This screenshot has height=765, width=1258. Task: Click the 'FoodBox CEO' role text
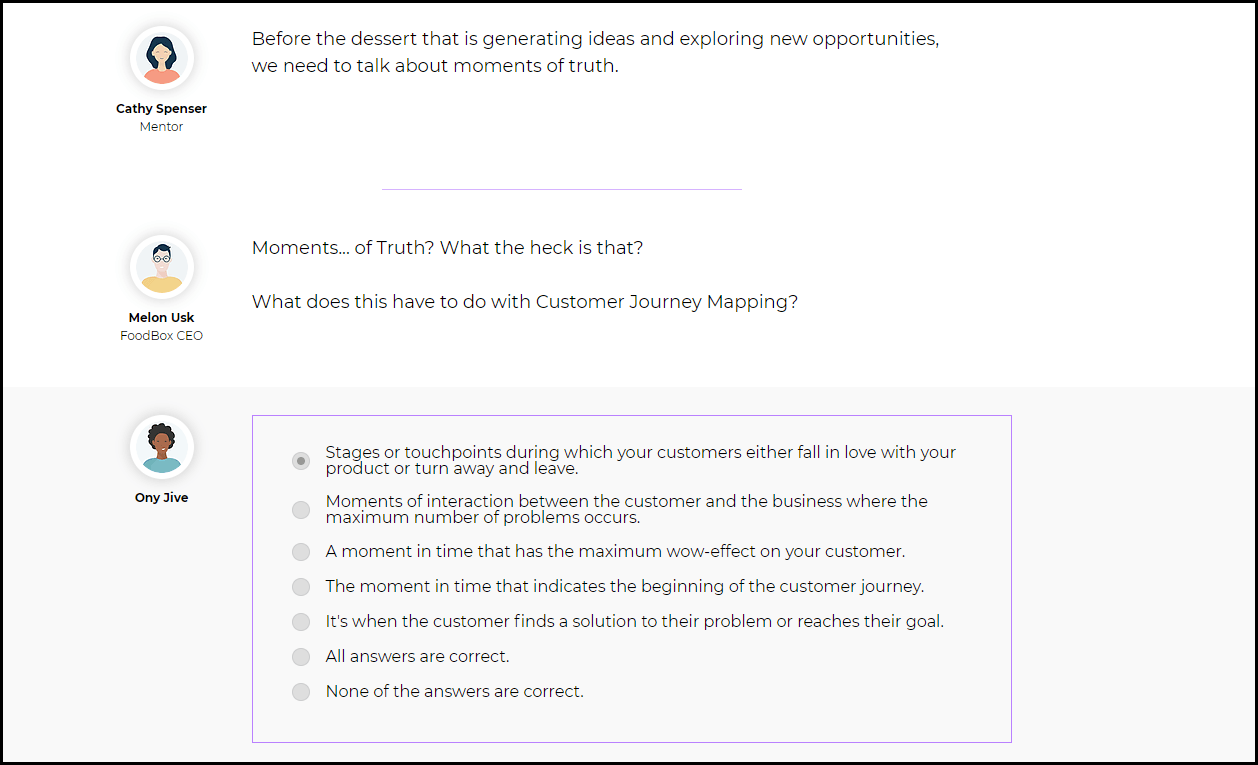tap(162, 336)
